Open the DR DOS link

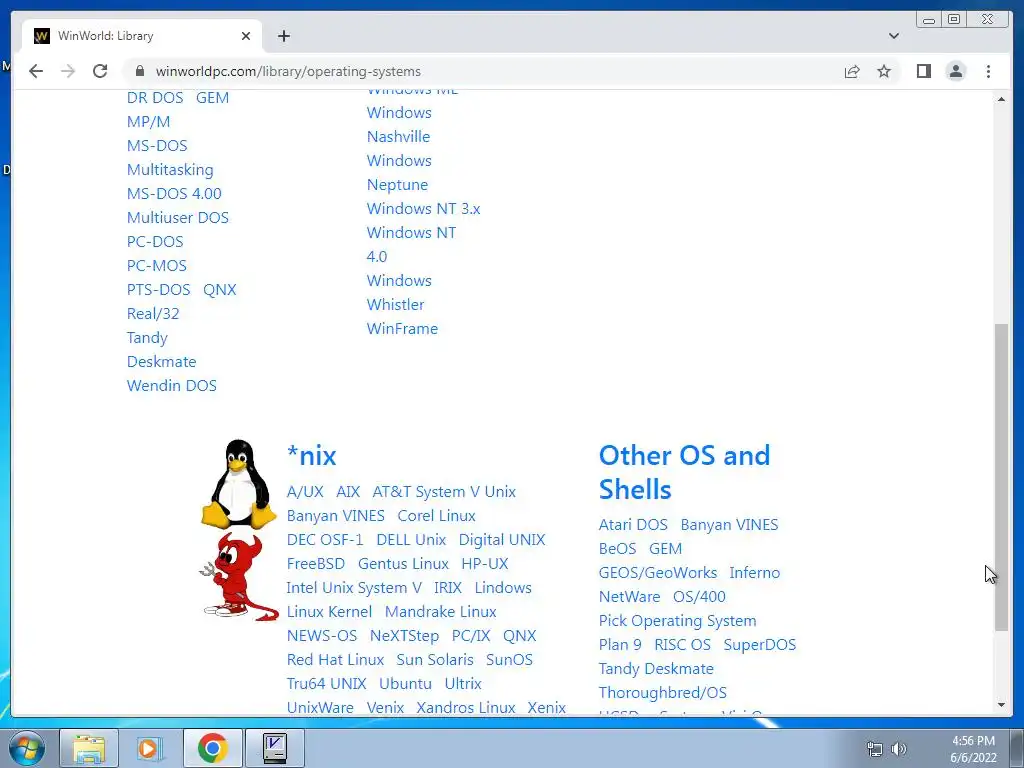click(x=155, y=97)
